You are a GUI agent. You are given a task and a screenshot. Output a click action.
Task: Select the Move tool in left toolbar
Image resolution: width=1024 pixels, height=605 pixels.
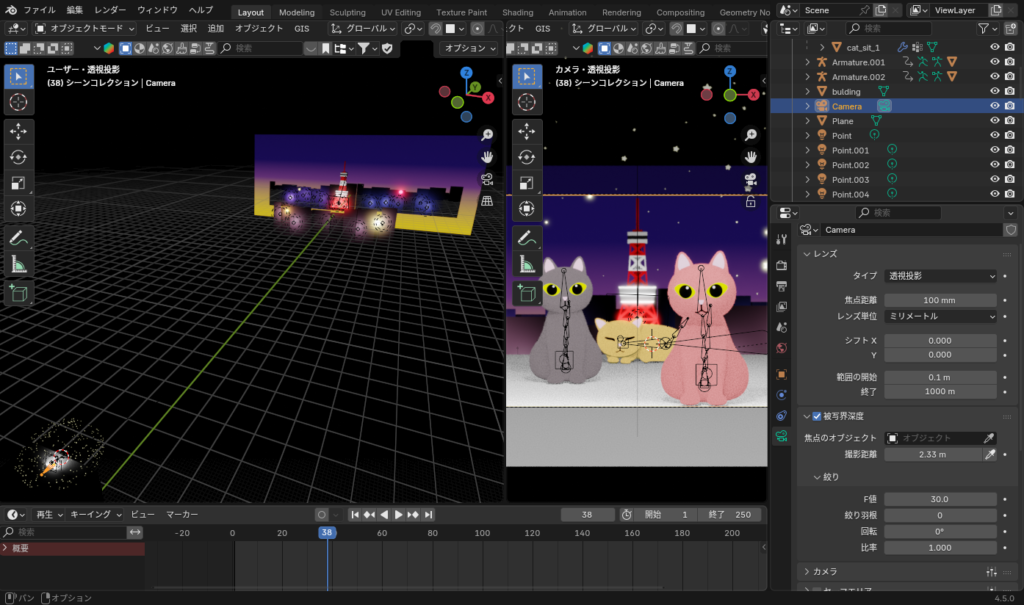(19, 130)
